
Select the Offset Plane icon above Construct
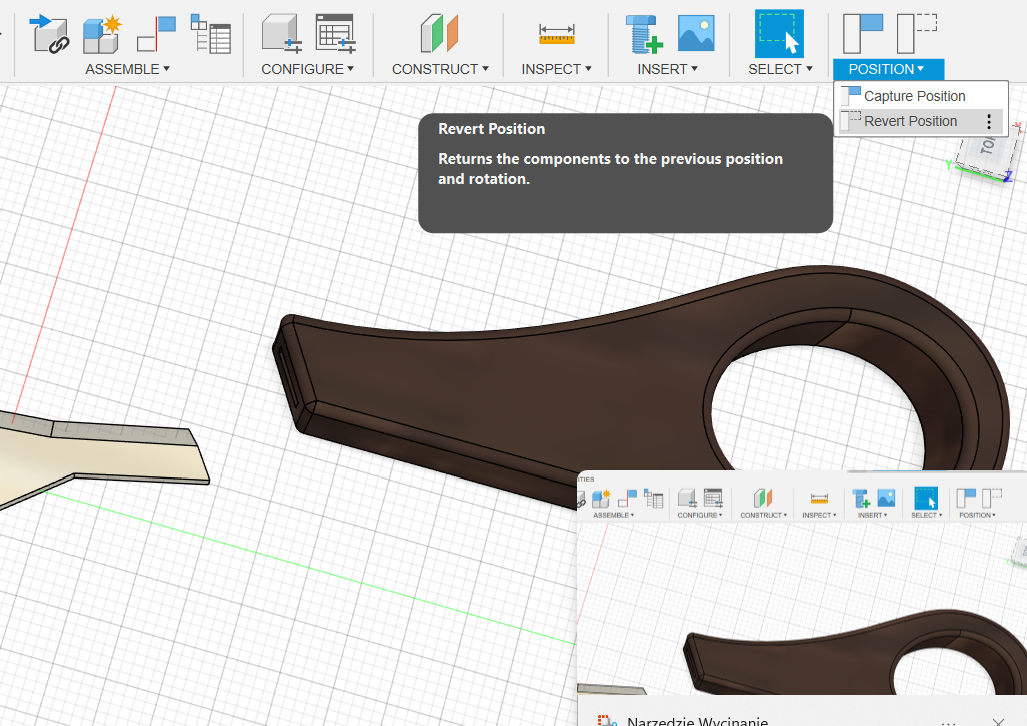coord(439,33)
